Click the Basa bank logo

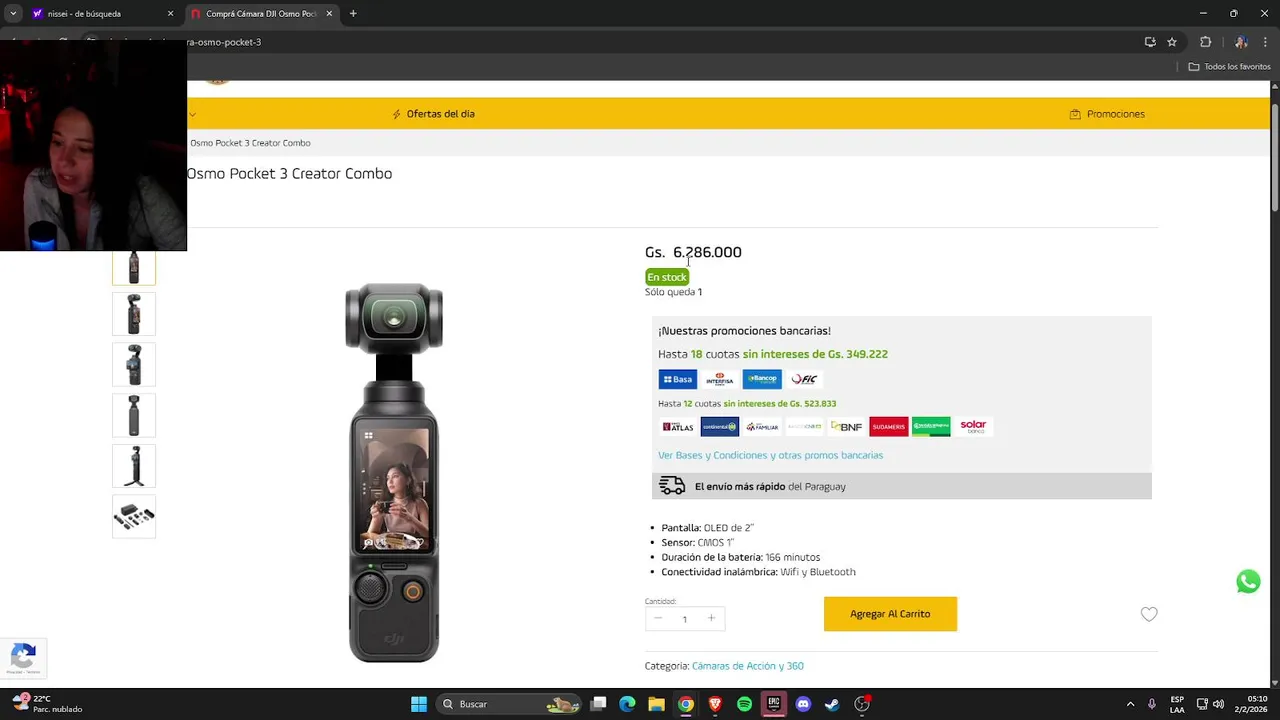(x=677, y=379)
